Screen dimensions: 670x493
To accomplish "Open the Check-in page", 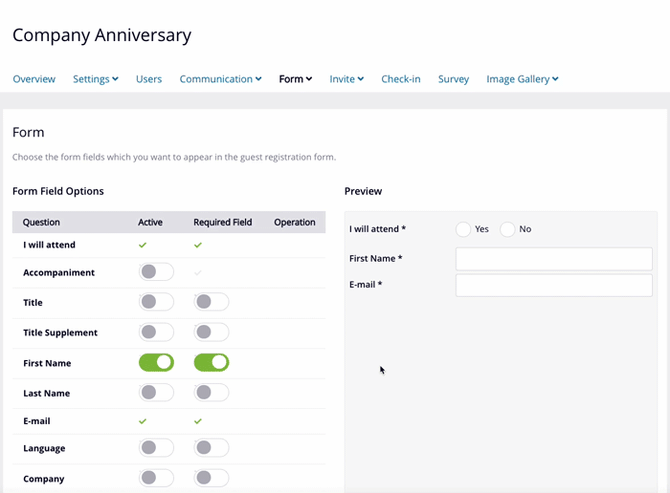I will pos(401,79).
